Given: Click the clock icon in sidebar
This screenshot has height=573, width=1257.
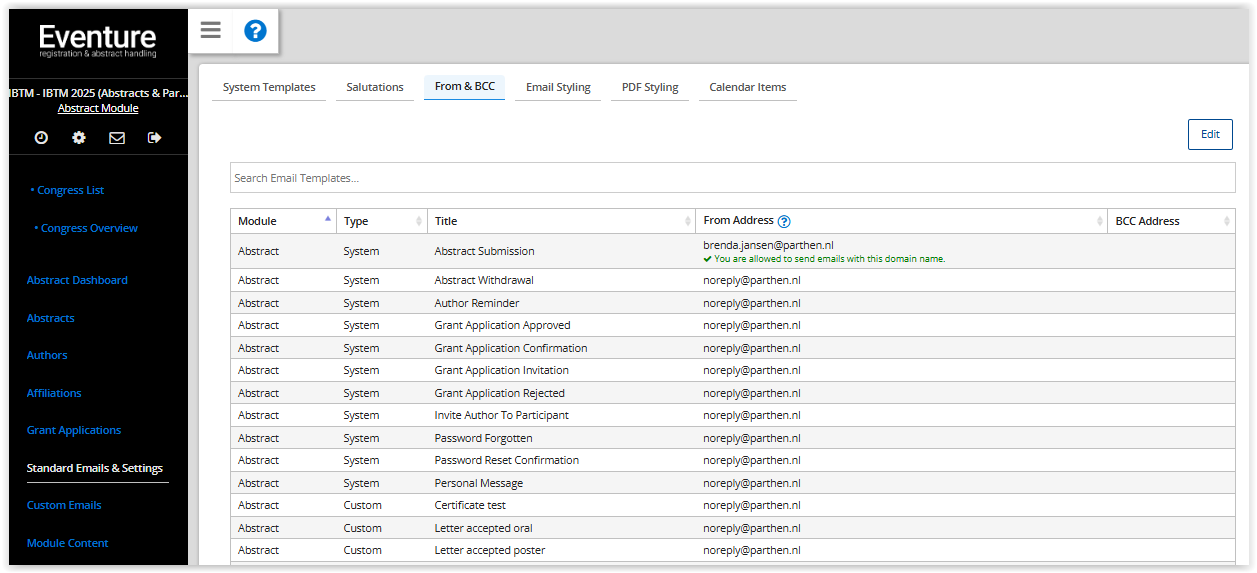Looking at the screenshot, I should point(41,138).
